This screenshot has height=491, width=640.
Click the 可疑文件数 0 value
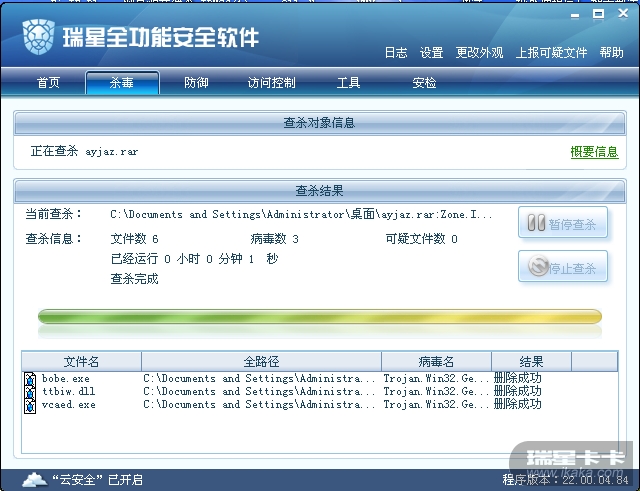(x=422, y=239)
